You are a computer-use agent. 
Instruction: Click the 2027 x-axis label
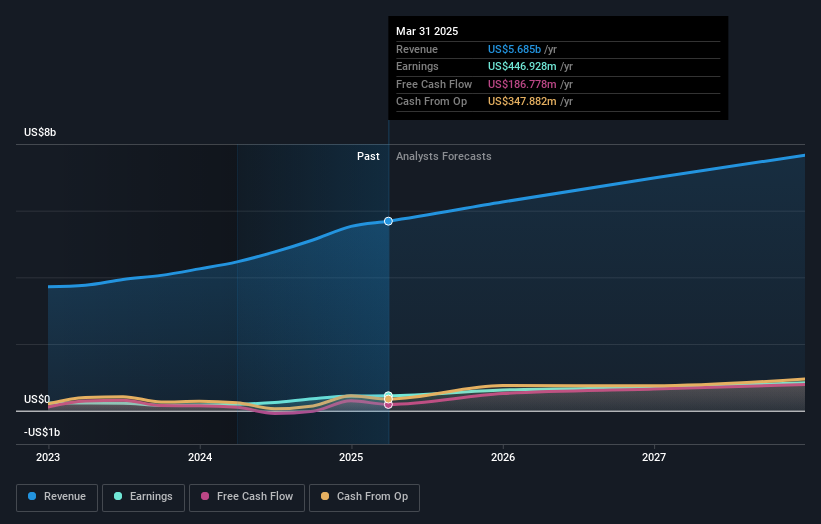(x=654, y=457)
